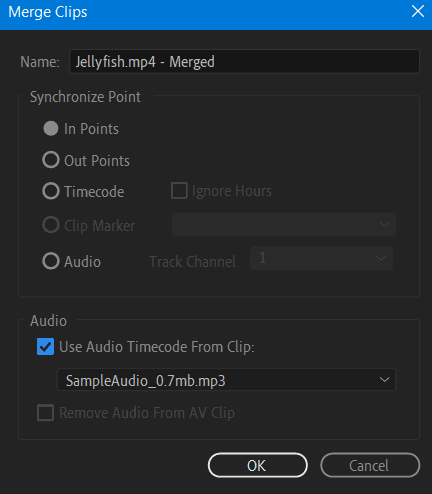Choose Out Points as synchronize point
Viewport: 432px width, 494px height.
pyautogui.click(x=51, y=160)
